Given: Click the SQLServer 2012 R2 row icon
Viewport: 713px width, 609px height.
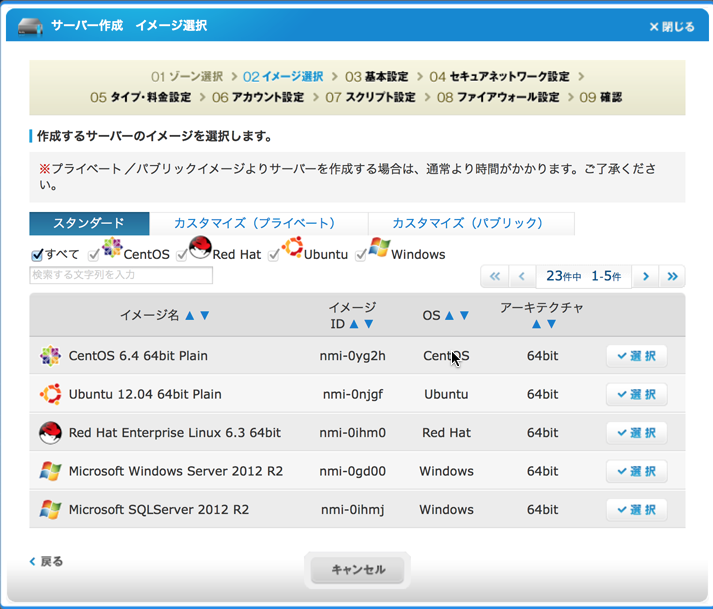Looking at the screenshot, I should [x=50, y=509].
